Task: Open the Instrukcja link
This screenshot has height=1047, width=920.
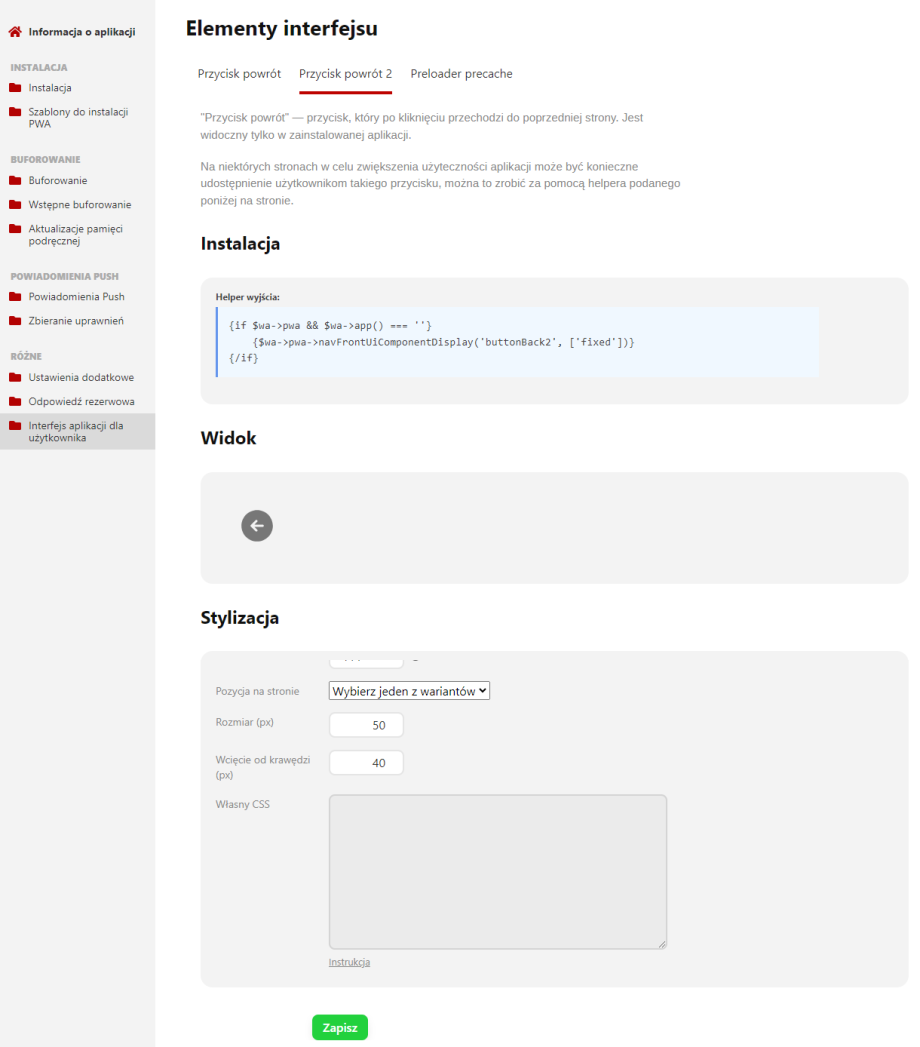Action: pos(349,962)
